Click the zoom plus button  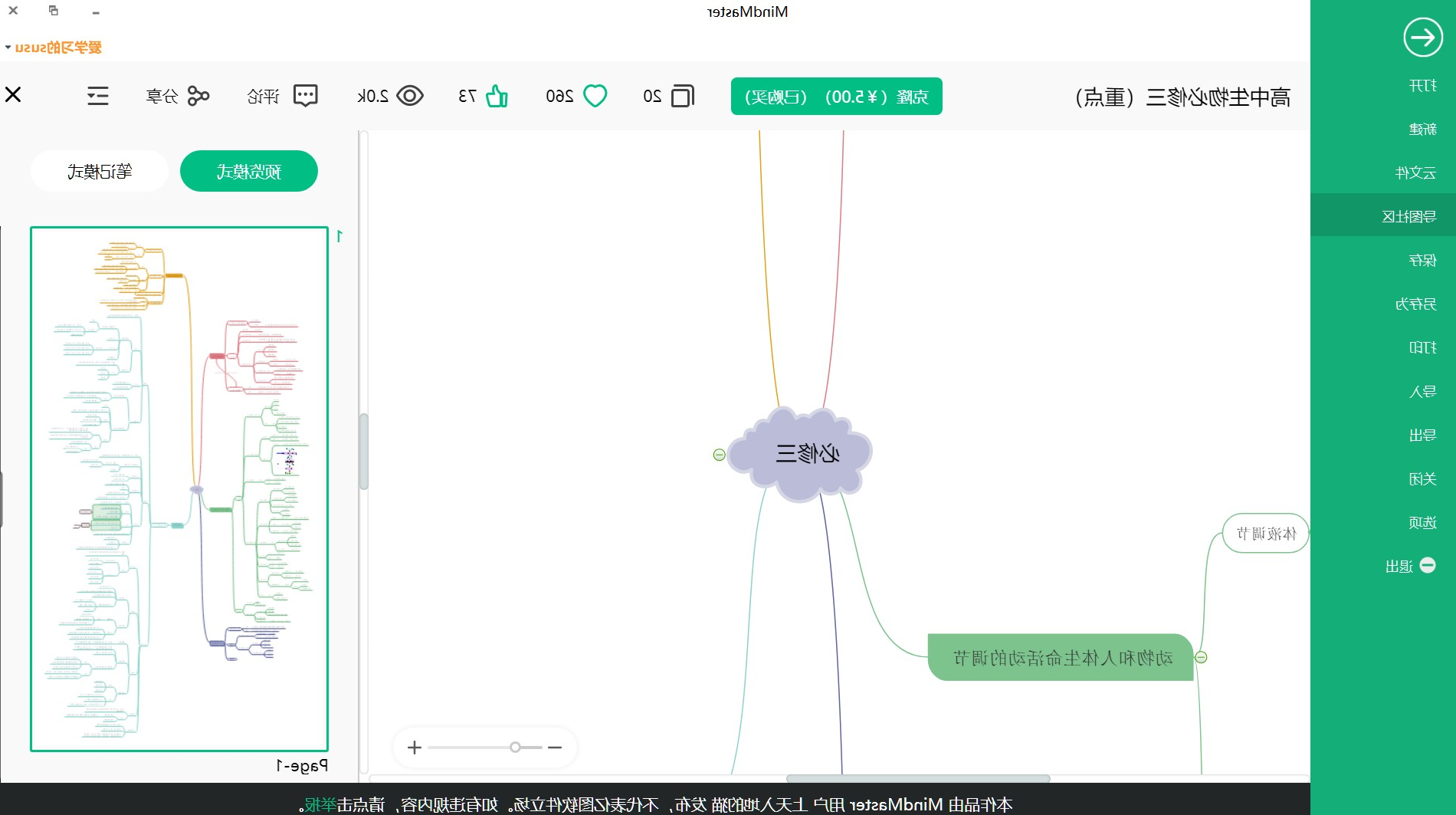tap(415, 747)
